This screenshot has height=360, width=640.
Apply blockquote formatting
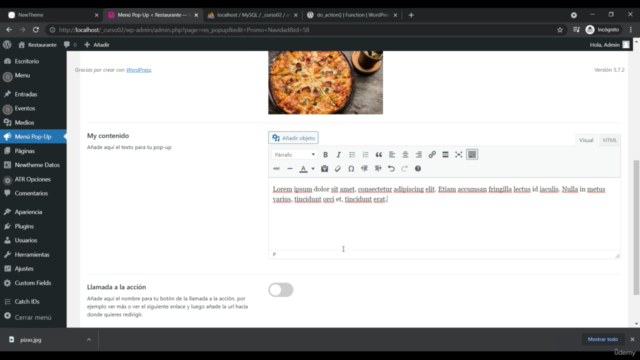tap(379, 155)
